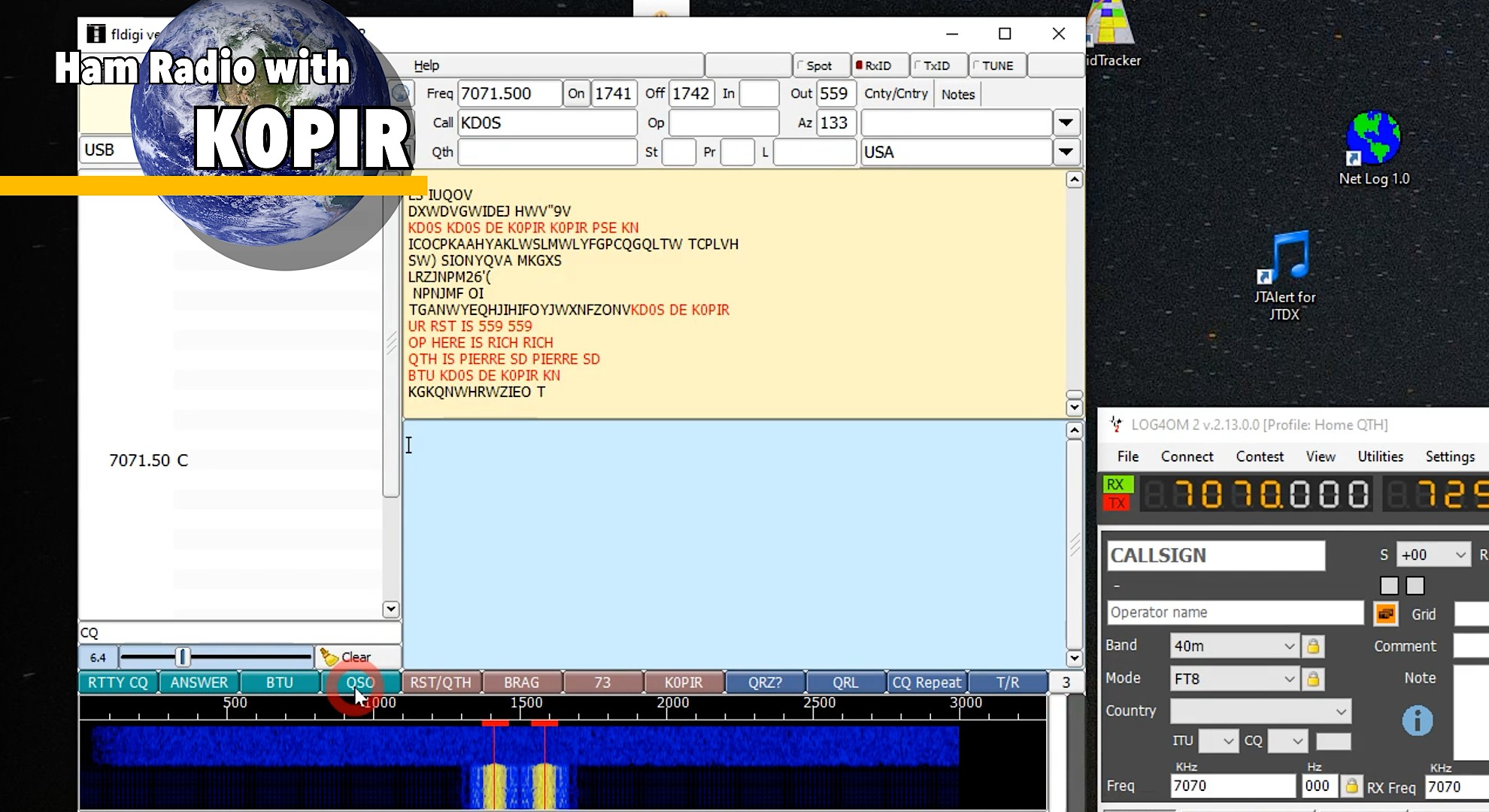
Task: Toggle the Mode lock icon in Log4OM
Action: coord(1313,679)
